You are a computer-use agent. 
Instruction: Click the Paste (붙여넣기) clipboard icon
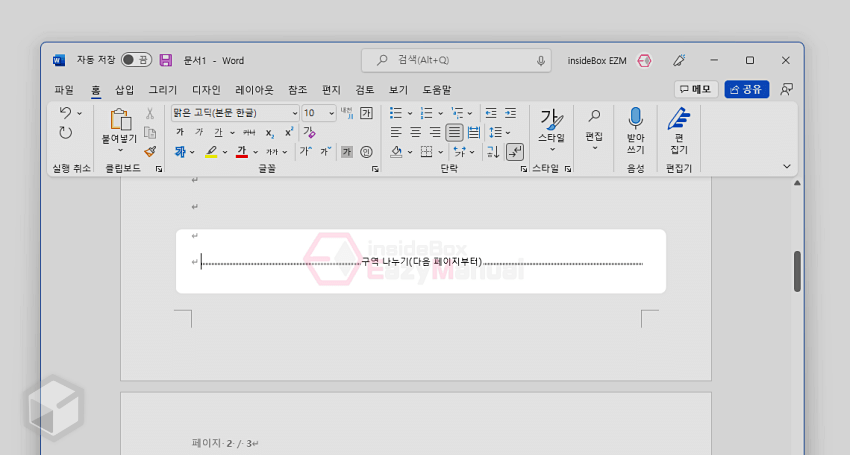tap(120, 120)
